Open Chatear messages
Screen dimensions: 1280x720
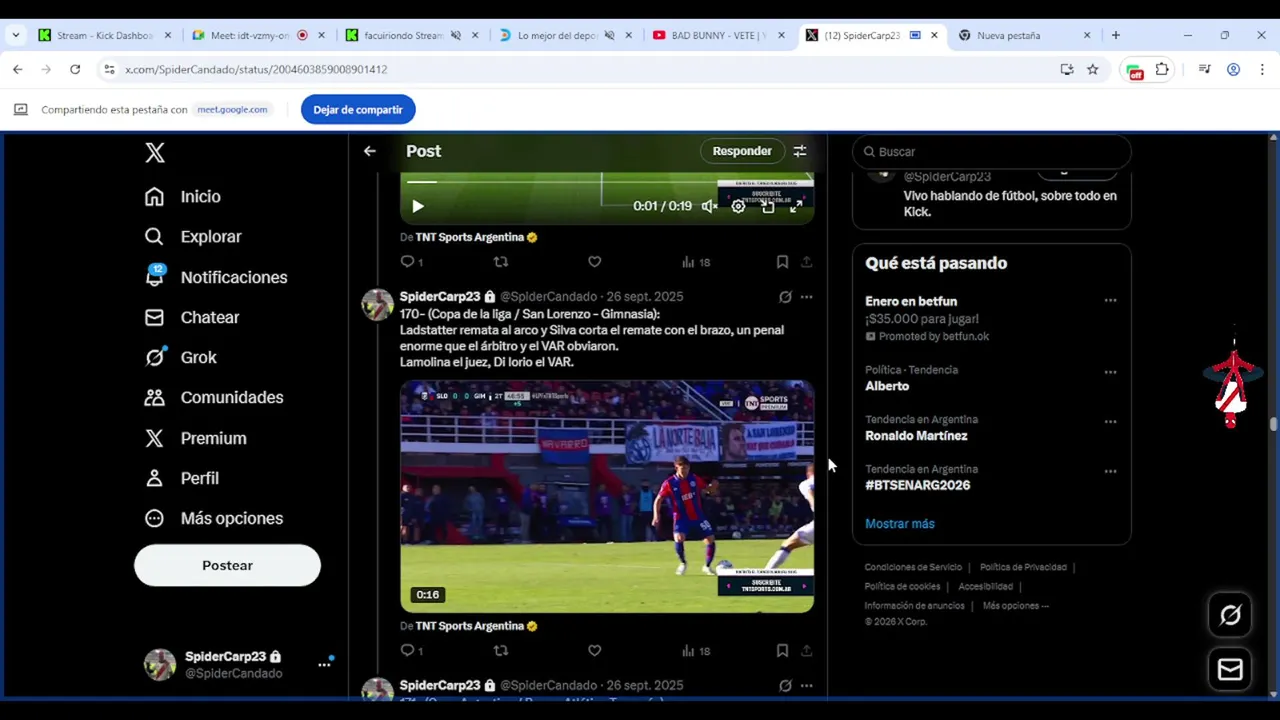(x=191, y=317)
